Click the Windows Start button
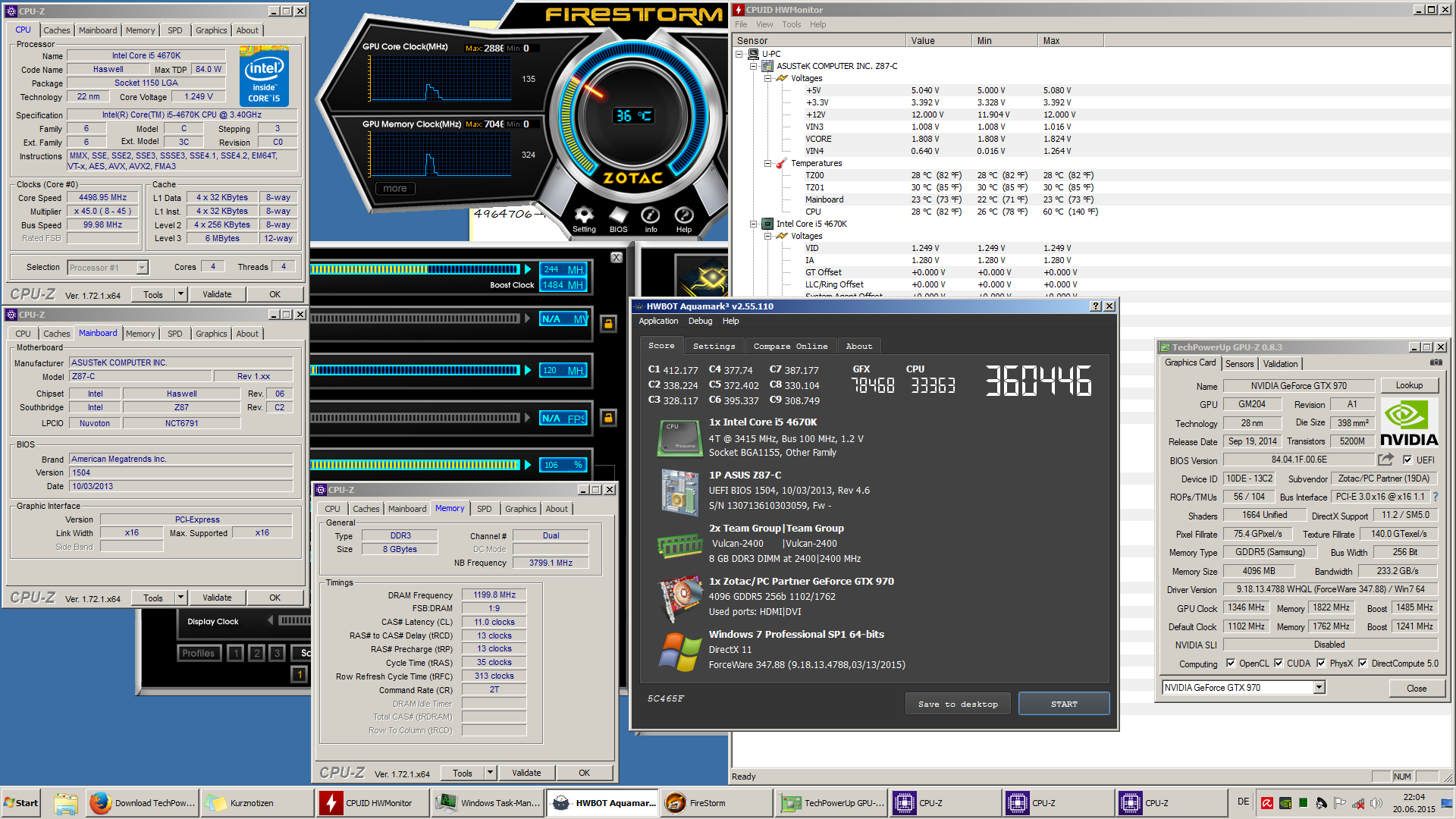 [21, 803]
